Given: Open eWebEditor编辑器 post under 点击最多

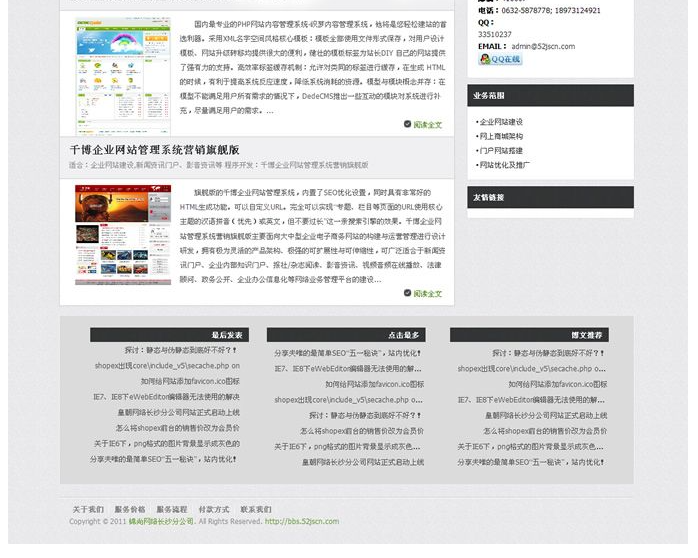Looking at the screenshot, I should pyautogui.click(x=348, y=369).
